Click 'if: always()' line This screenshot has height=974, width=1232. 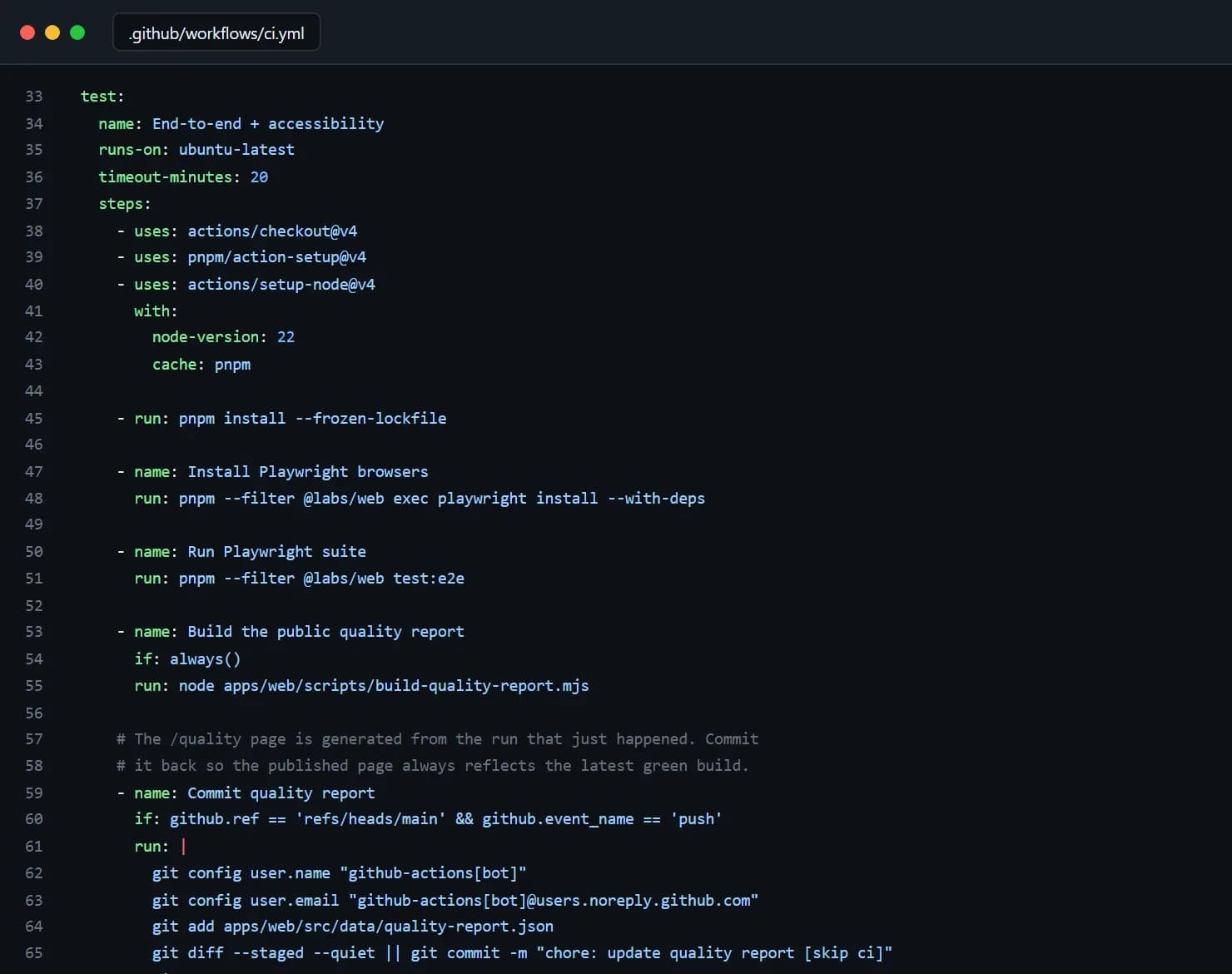[x=187, y=658]
